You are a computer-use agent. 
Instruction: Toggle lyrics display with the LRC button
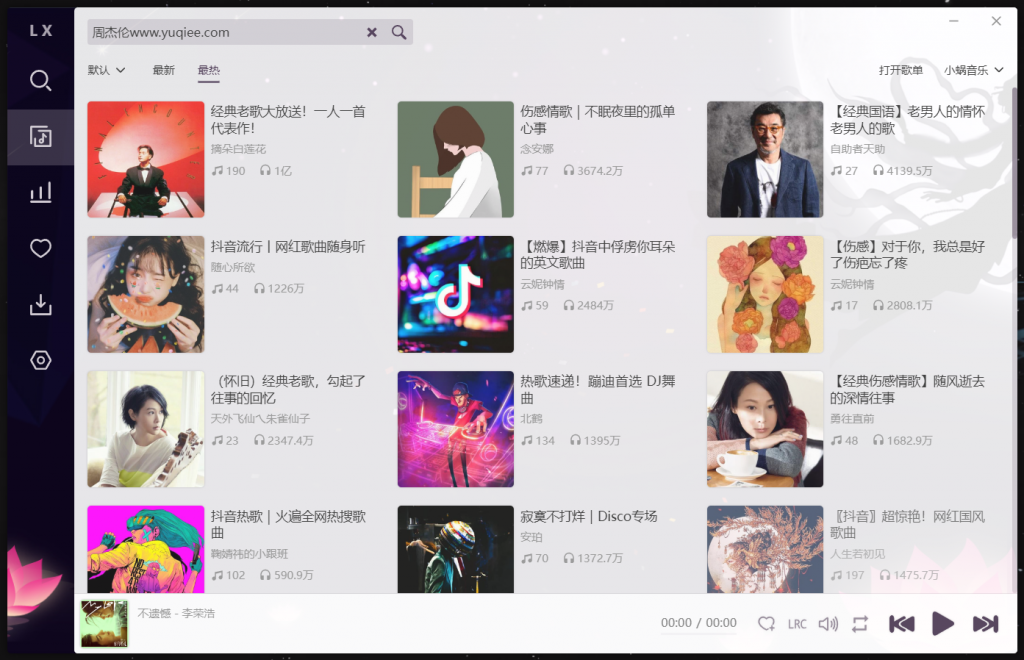(x=797, y=623)
